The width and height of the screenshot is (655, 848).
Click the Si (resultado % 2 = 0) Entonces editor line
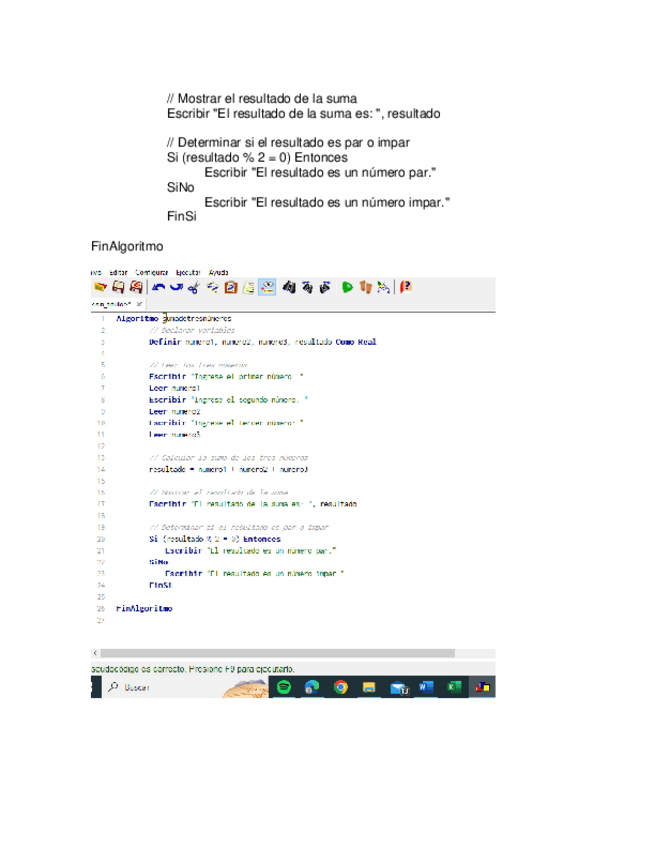[215, 539]
